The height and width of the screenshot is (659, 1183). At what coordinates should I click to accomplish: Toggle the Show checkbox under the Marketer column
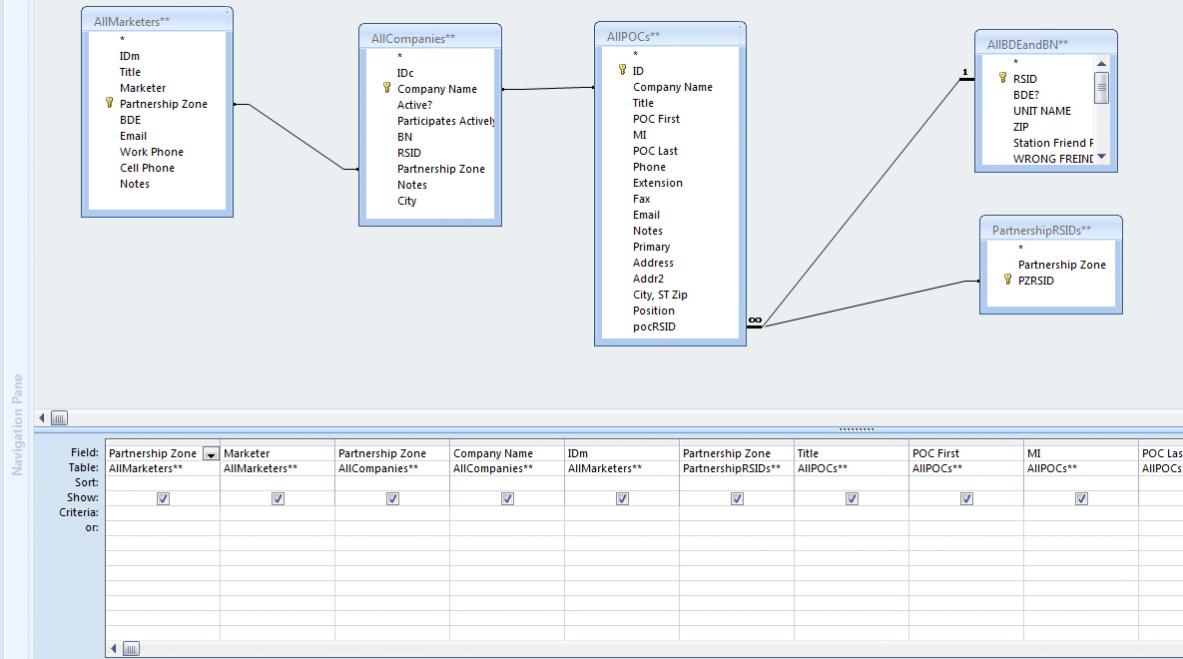pyautogui.click(x=278, y=498)
